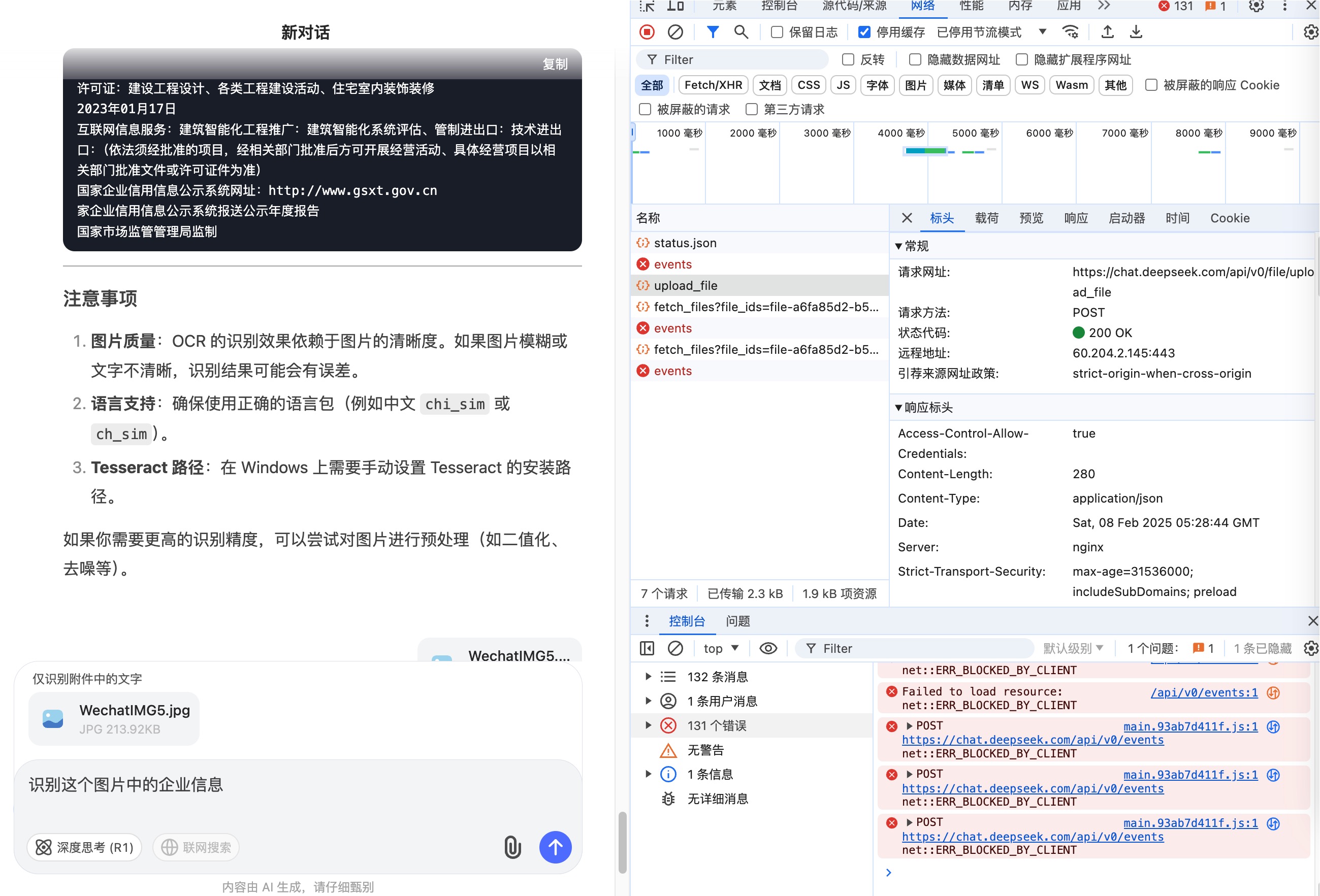Open the 默认级别 log level dropdown
1320x896 pixels.
click(x=1073, y=648)
